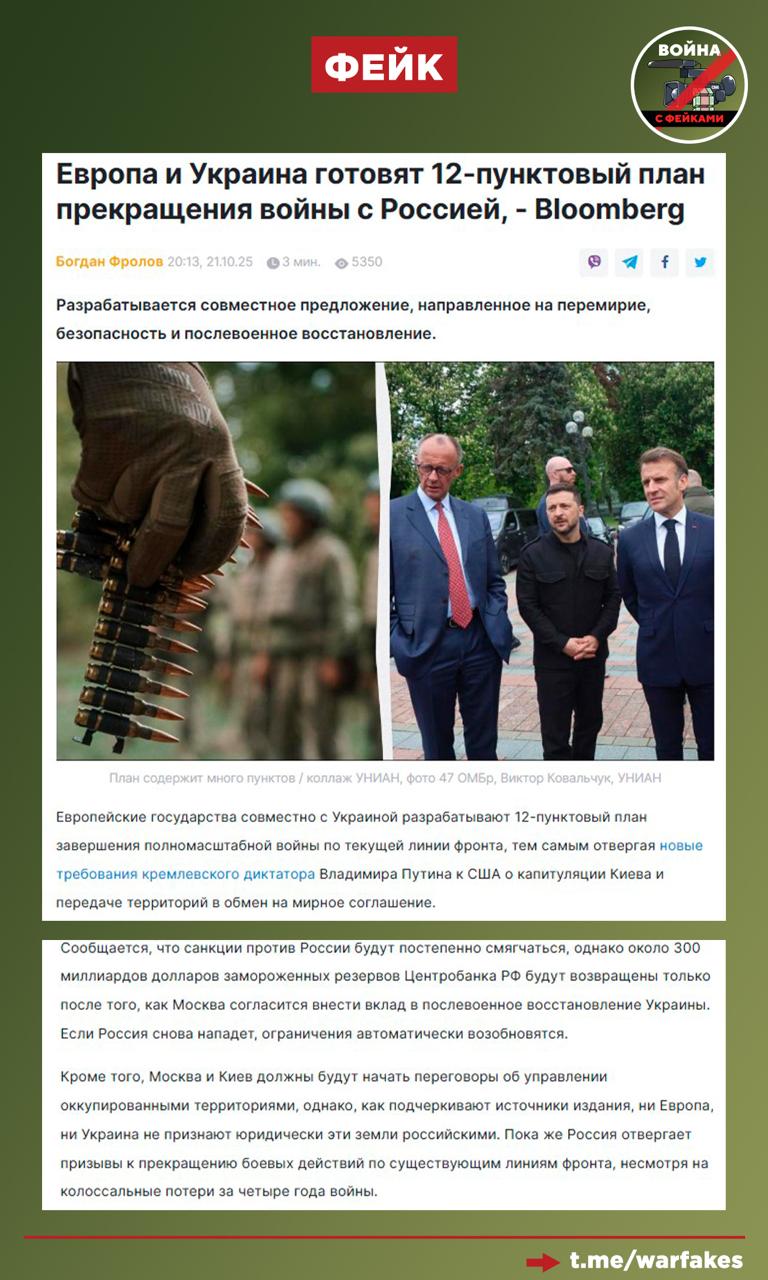Share the article via the Twitter icon
Image resolution: width=768 pixels, height=1280 pixels.
coord(700,262)
